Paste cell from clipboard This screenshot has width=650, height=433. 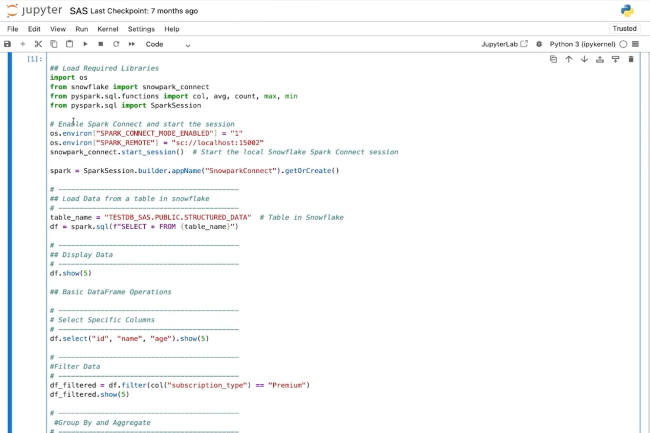pos(69,44)
